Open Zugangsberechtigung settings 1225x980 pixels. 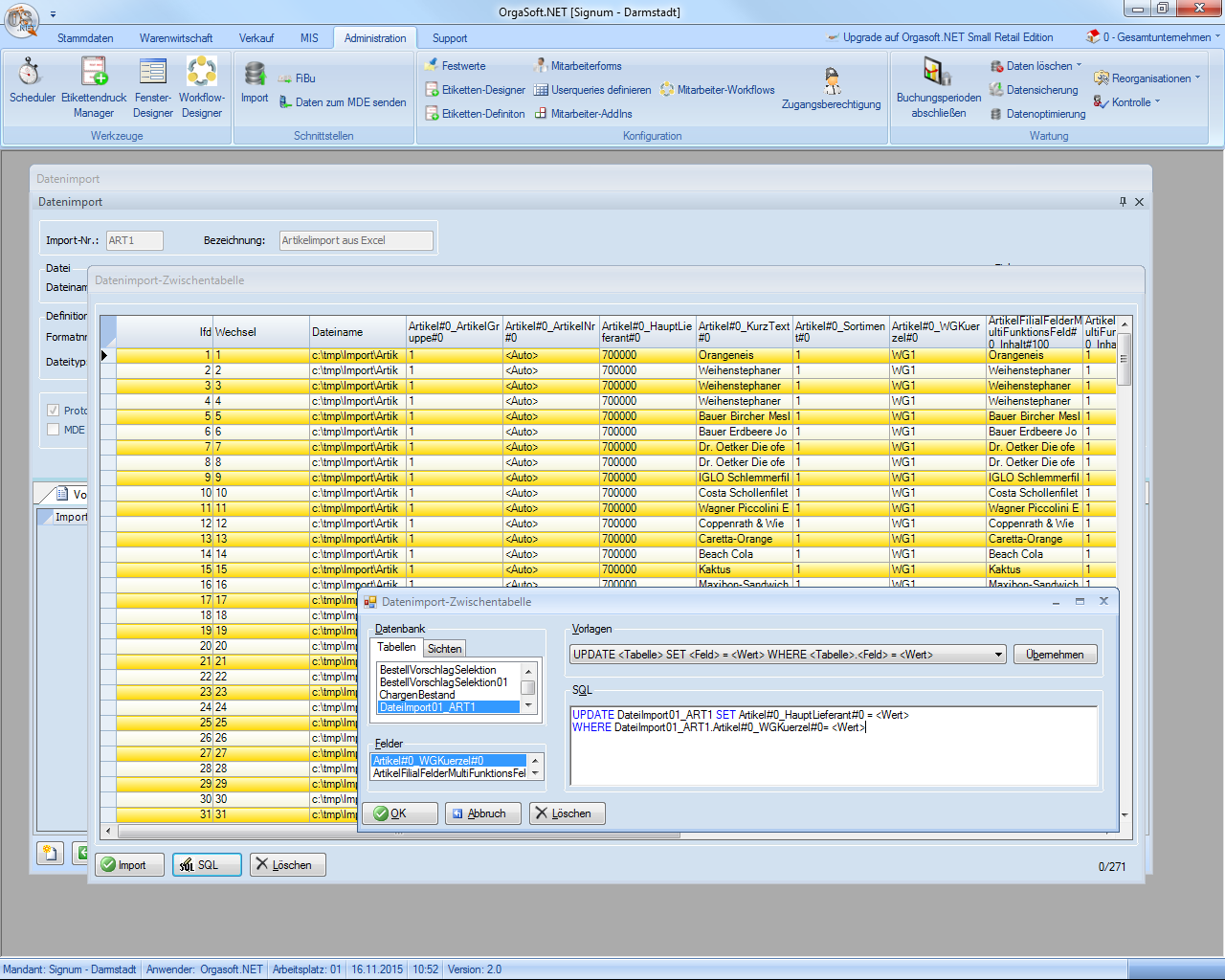[831, 89]
